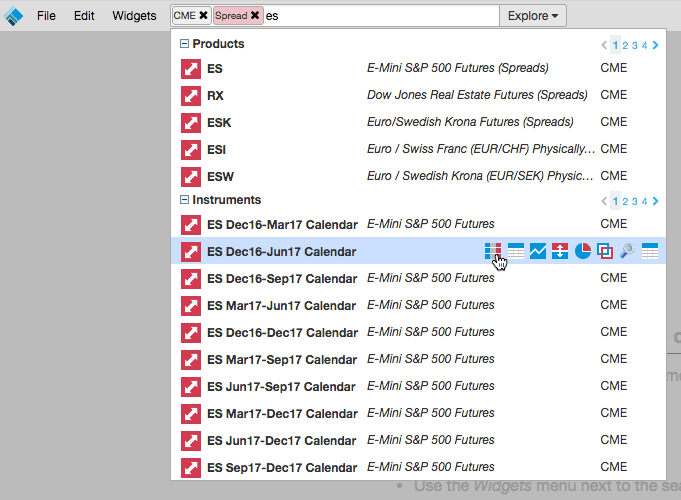Go to next Instruments results page
This screenshot has width=681, height=500.
[x=655, y=201]
